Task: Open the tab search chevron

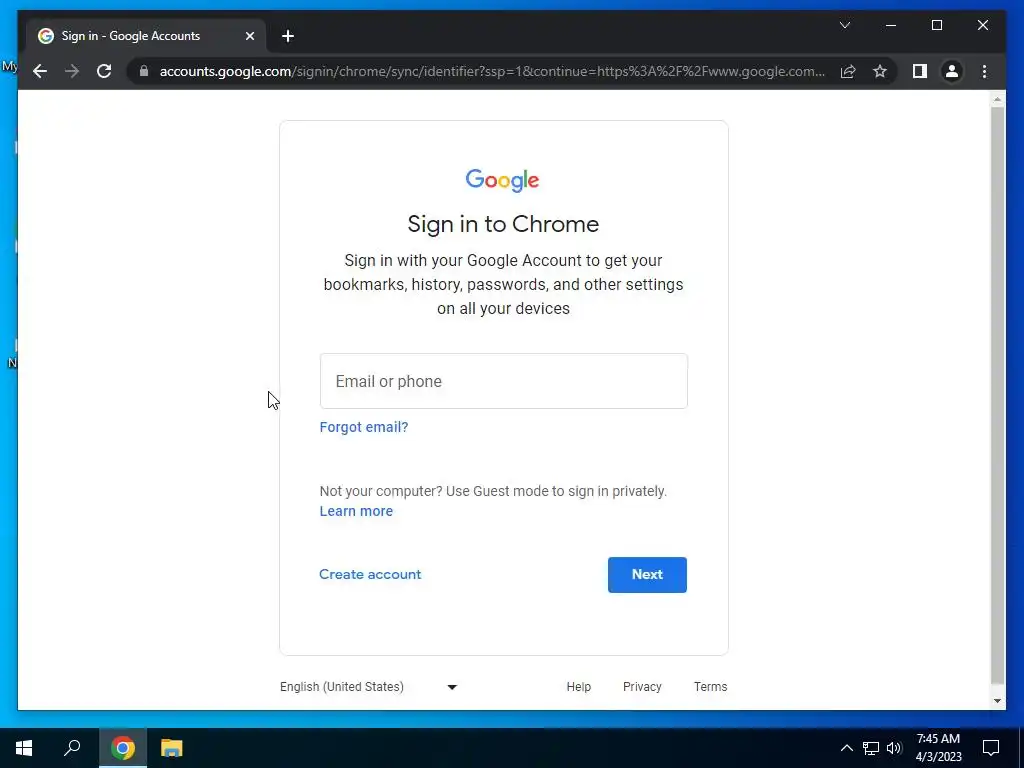Action: 844,25
